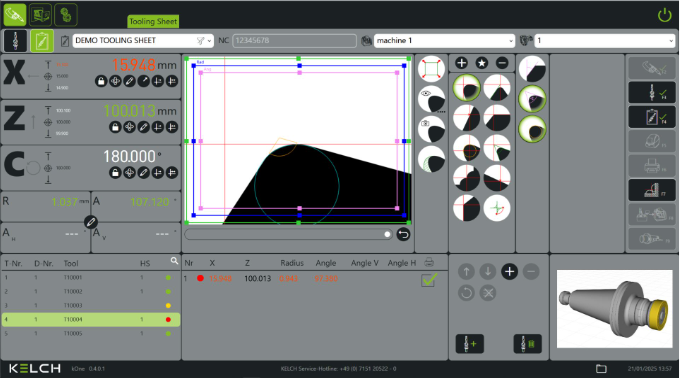Select the circle center measuring method icon
Viewport: 680px width, 390px height.
coord(467,148)
